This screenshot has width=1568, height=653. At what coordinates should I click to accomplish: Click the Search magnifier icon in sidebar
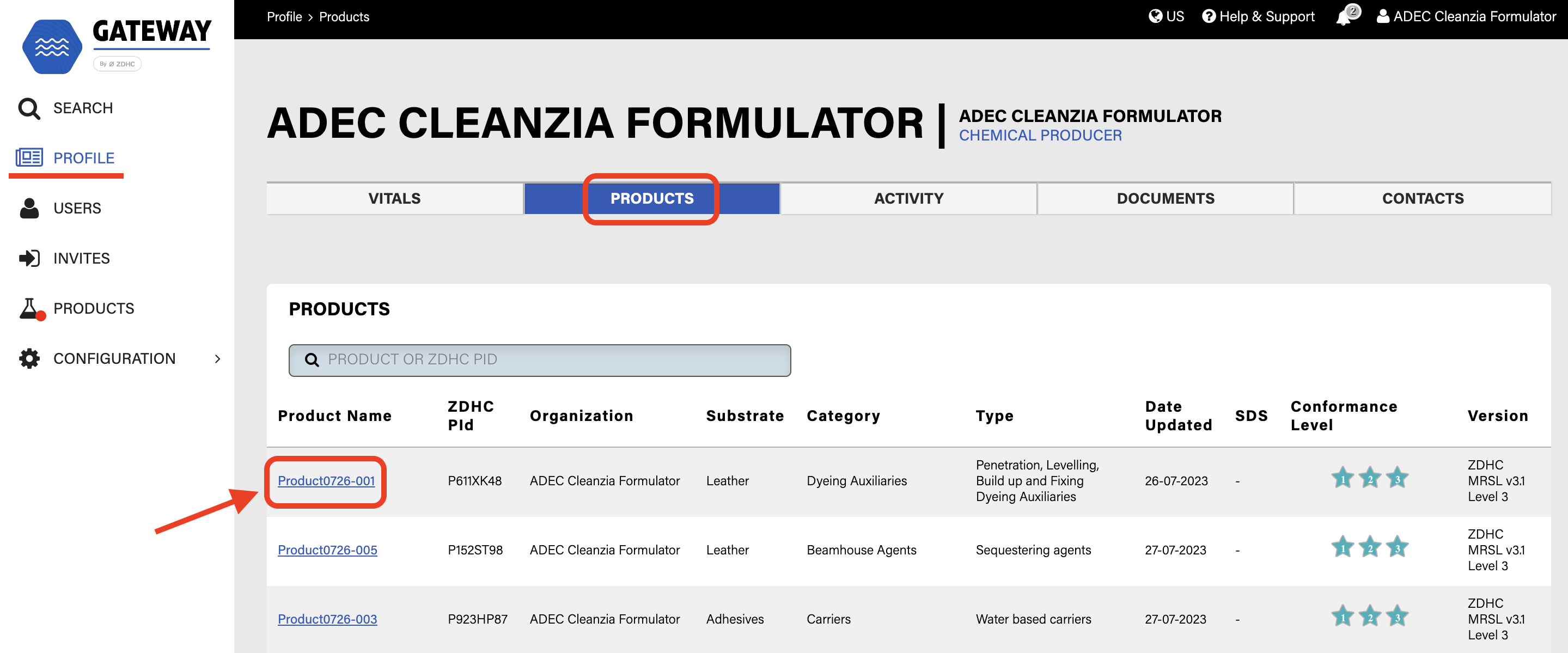(x=29, y=108)
